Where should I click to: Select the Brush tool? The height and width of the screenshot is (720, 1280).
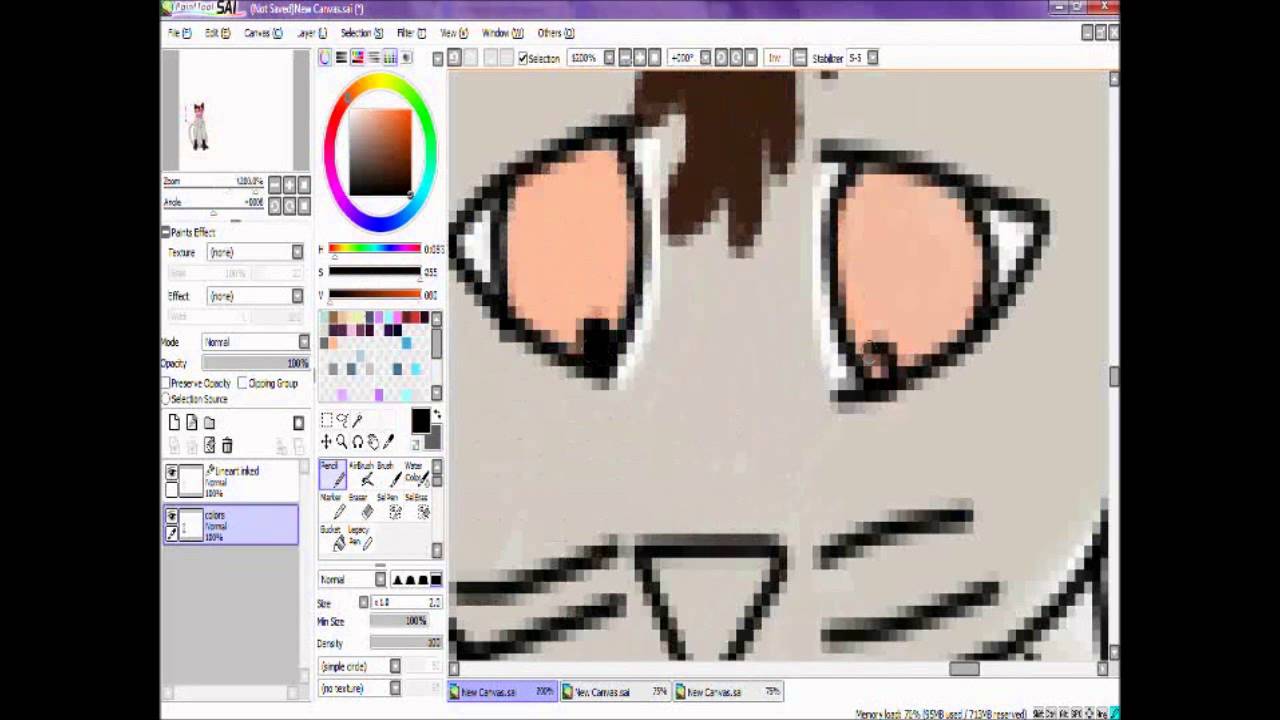click(x=387, y=474)
